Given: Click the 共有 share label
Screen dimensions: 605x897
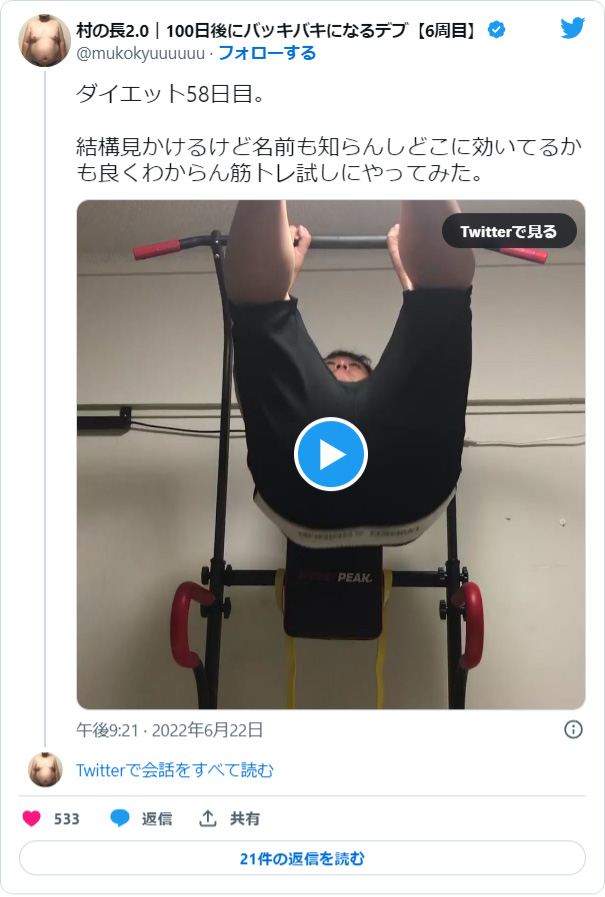Looking at the screenshot, I should (245, 819).
